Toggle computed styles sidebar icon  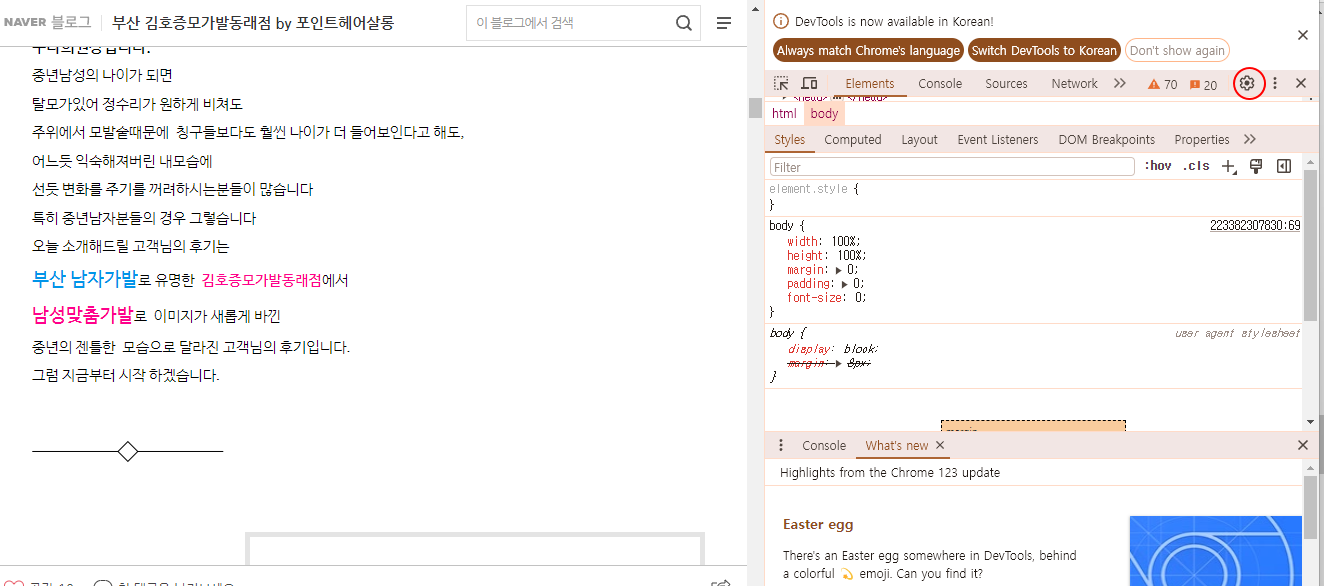(x=1284, y=166)
